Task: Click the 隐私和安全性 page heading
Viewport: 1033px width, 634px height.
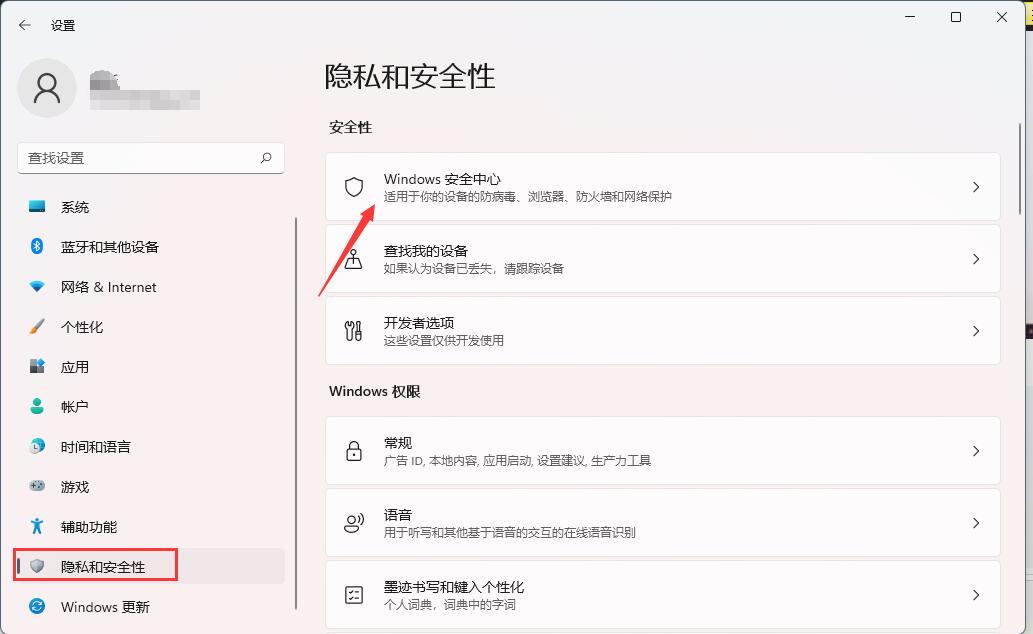Action: pyautogui.click(x=409, y=76)
